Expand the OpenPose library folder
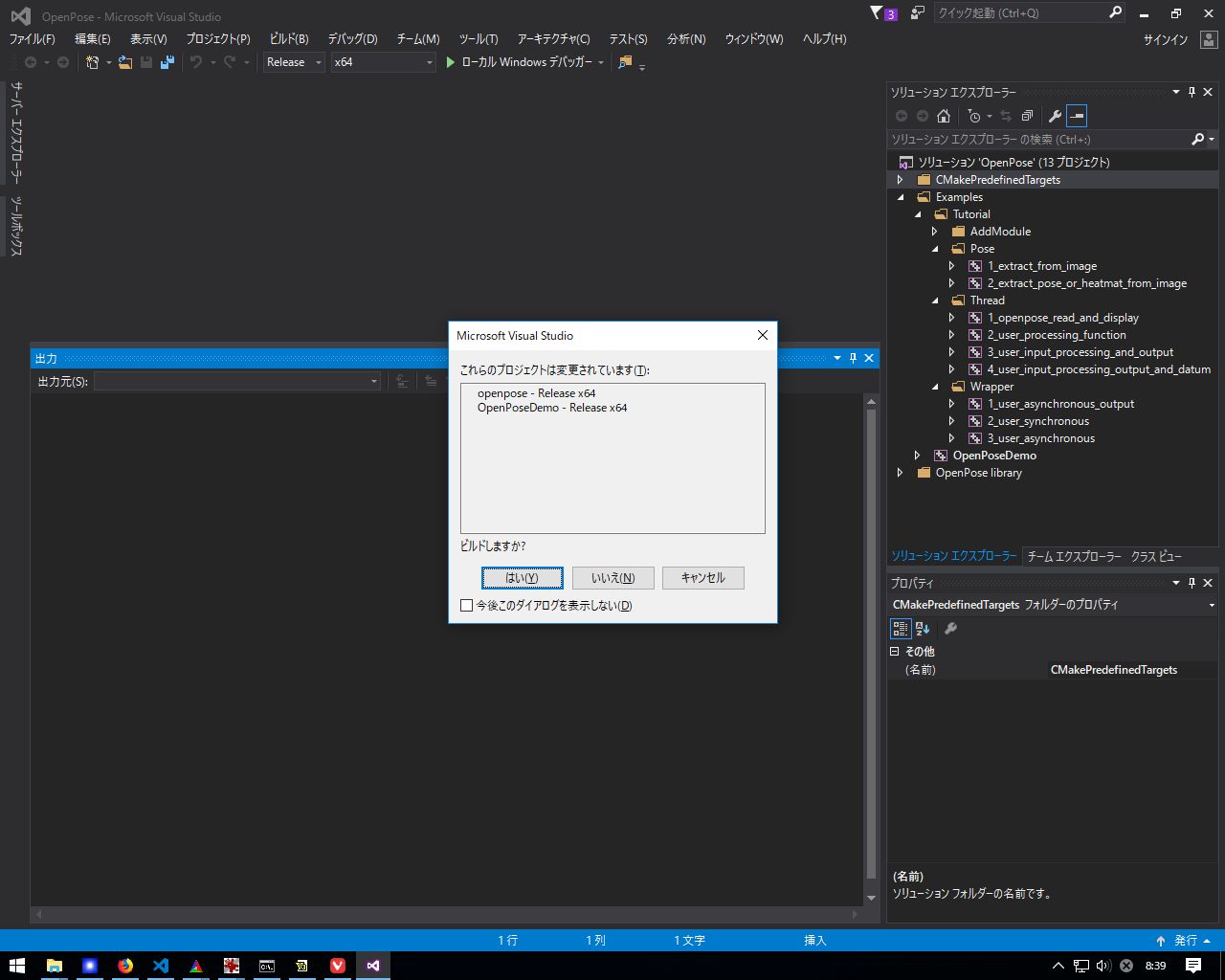The width and height of the screenshot is (1225, 980). coord(900,473)
